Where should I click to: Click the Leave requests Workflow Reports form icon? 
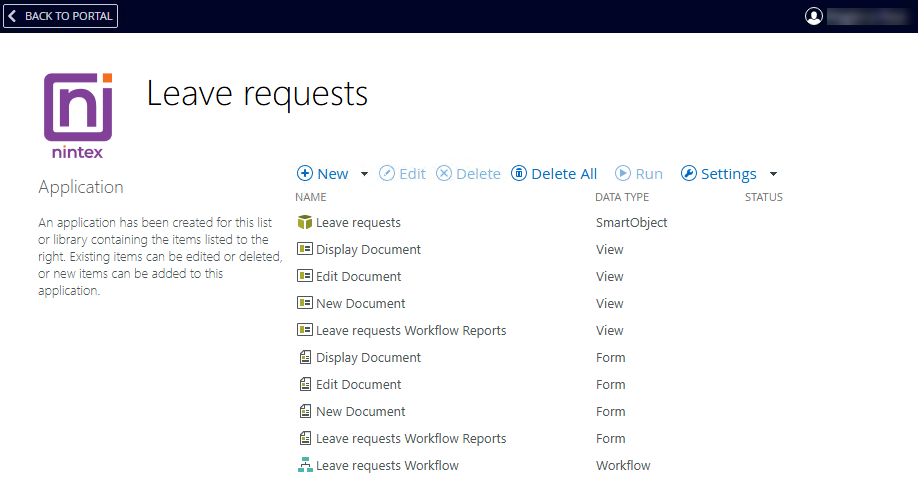click(x=305, y=439)
